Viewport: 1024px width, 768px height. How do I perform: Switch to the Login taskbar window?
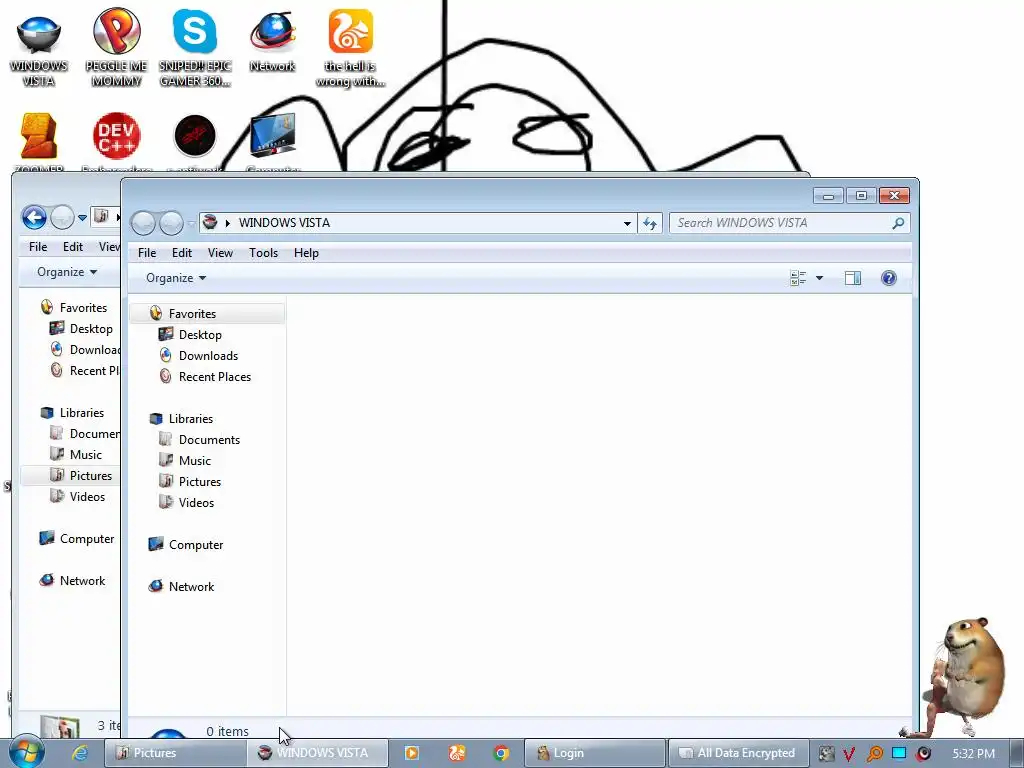click(x=594, y=753)
